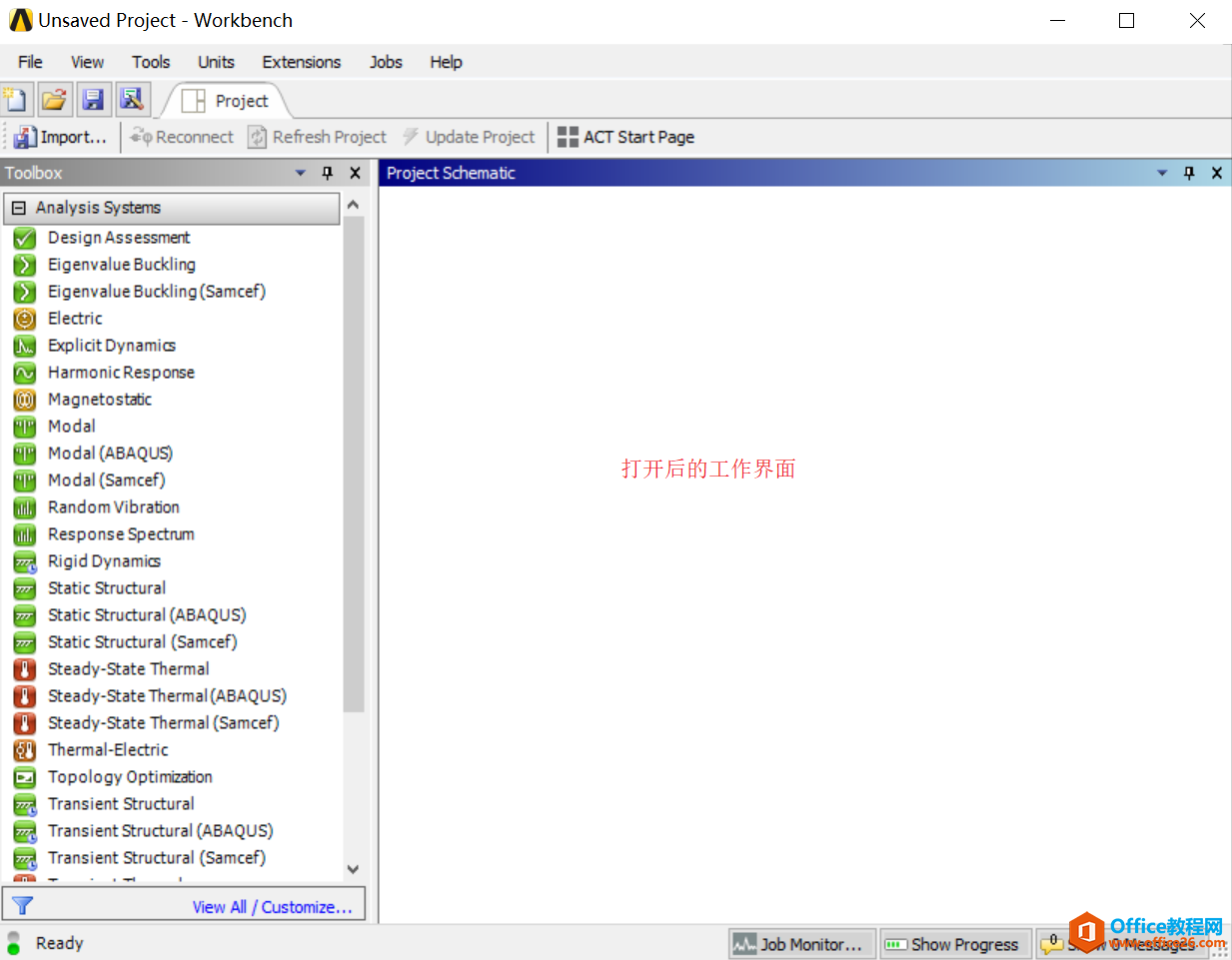Click the View All / Customize link
1232x960 pixels.
point(272,907)
